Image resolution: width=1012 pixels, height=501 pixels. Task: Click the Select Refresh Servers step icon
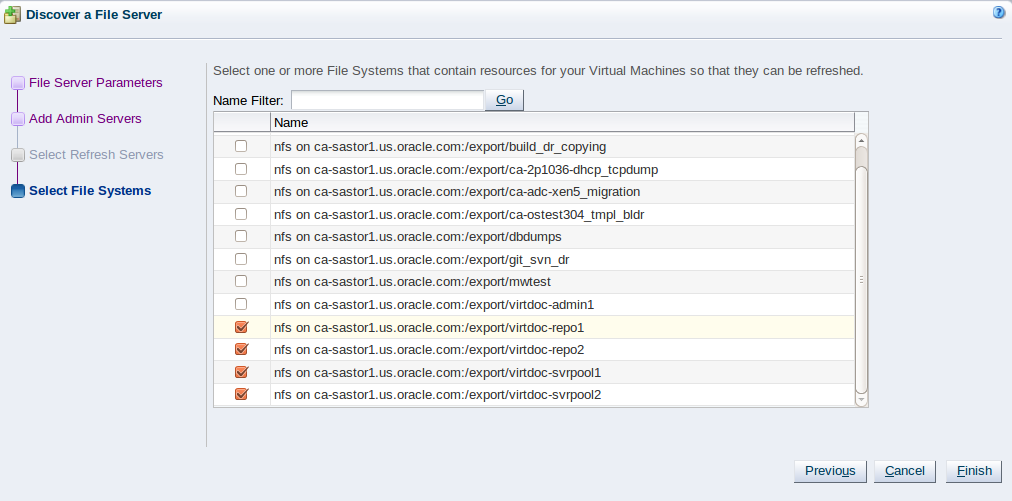coord(18,155)
